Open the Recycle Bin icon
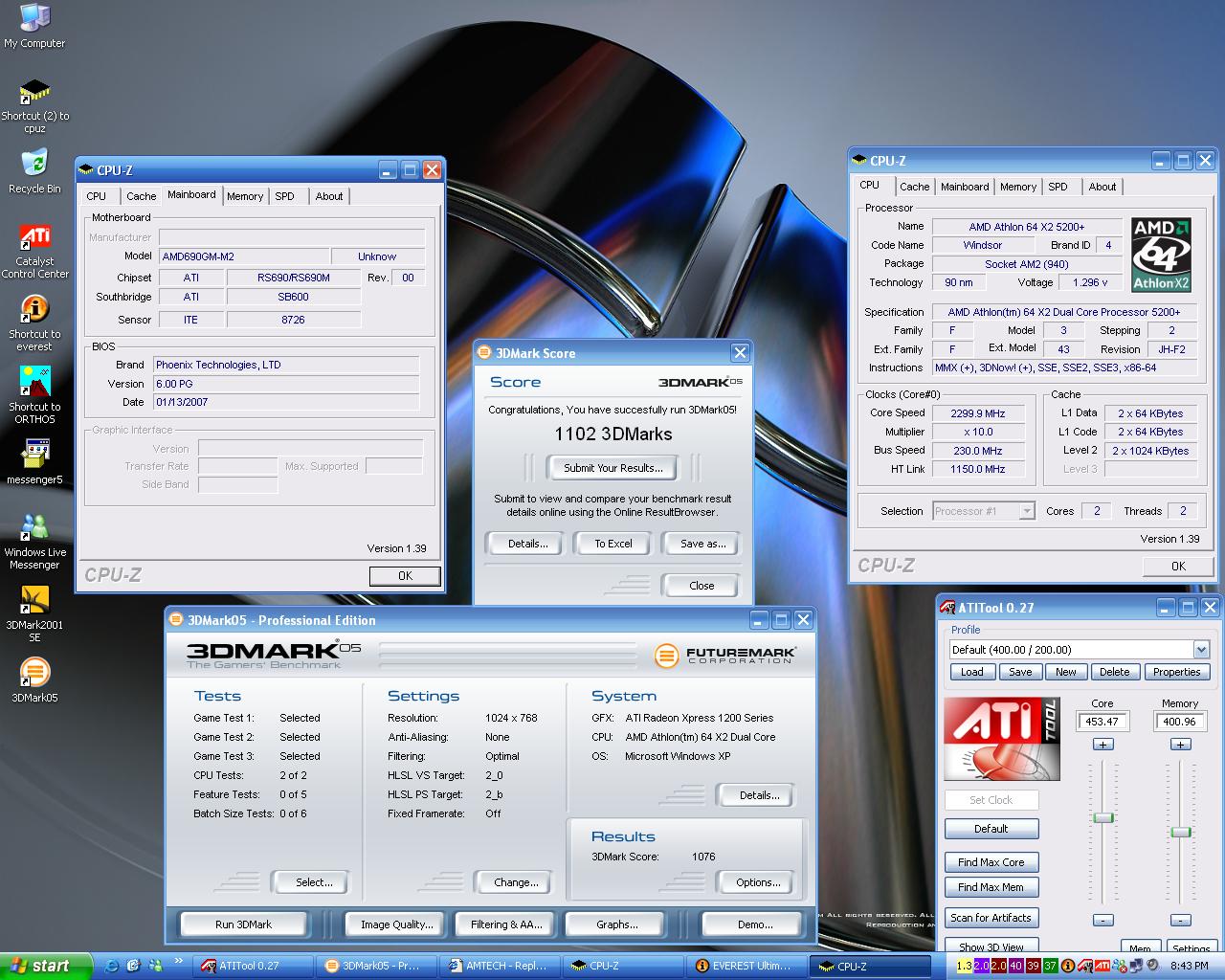Image resolution: width=1225 pixels, height=980 pixels. pos(34,171)
